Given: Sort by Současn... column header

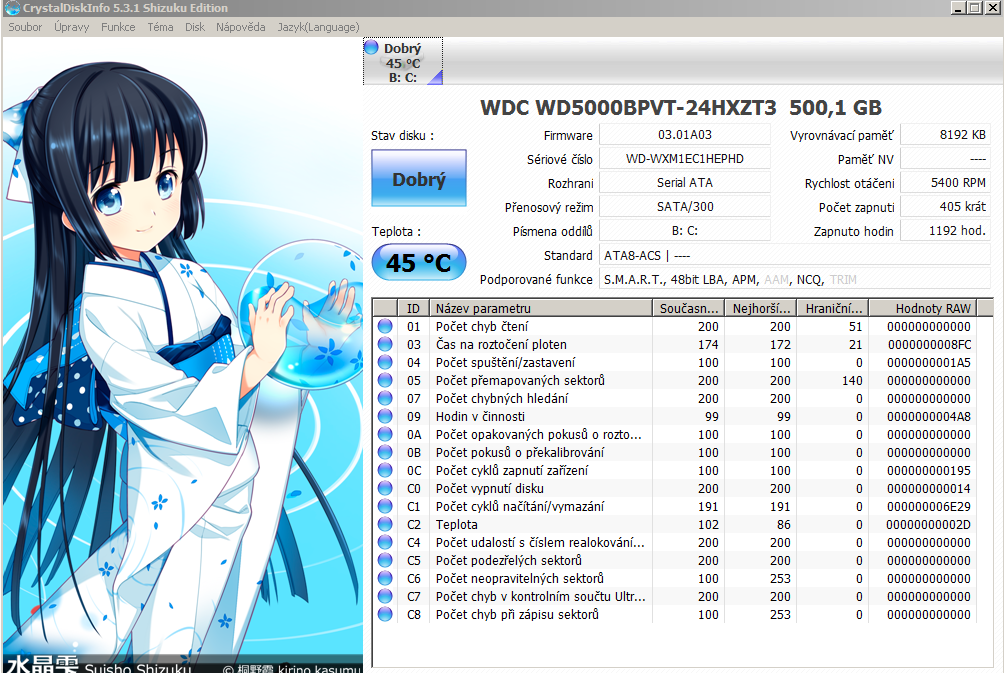Looking at the screenshot, I should coord(688,308).
